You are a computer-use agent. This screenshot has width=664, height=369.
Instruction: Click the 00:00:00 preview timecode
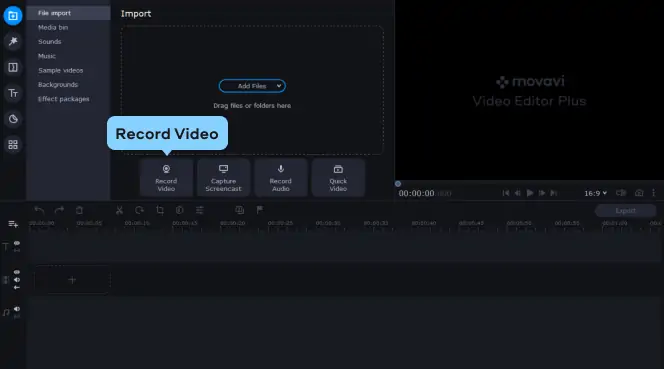click(x=416, y=193)
